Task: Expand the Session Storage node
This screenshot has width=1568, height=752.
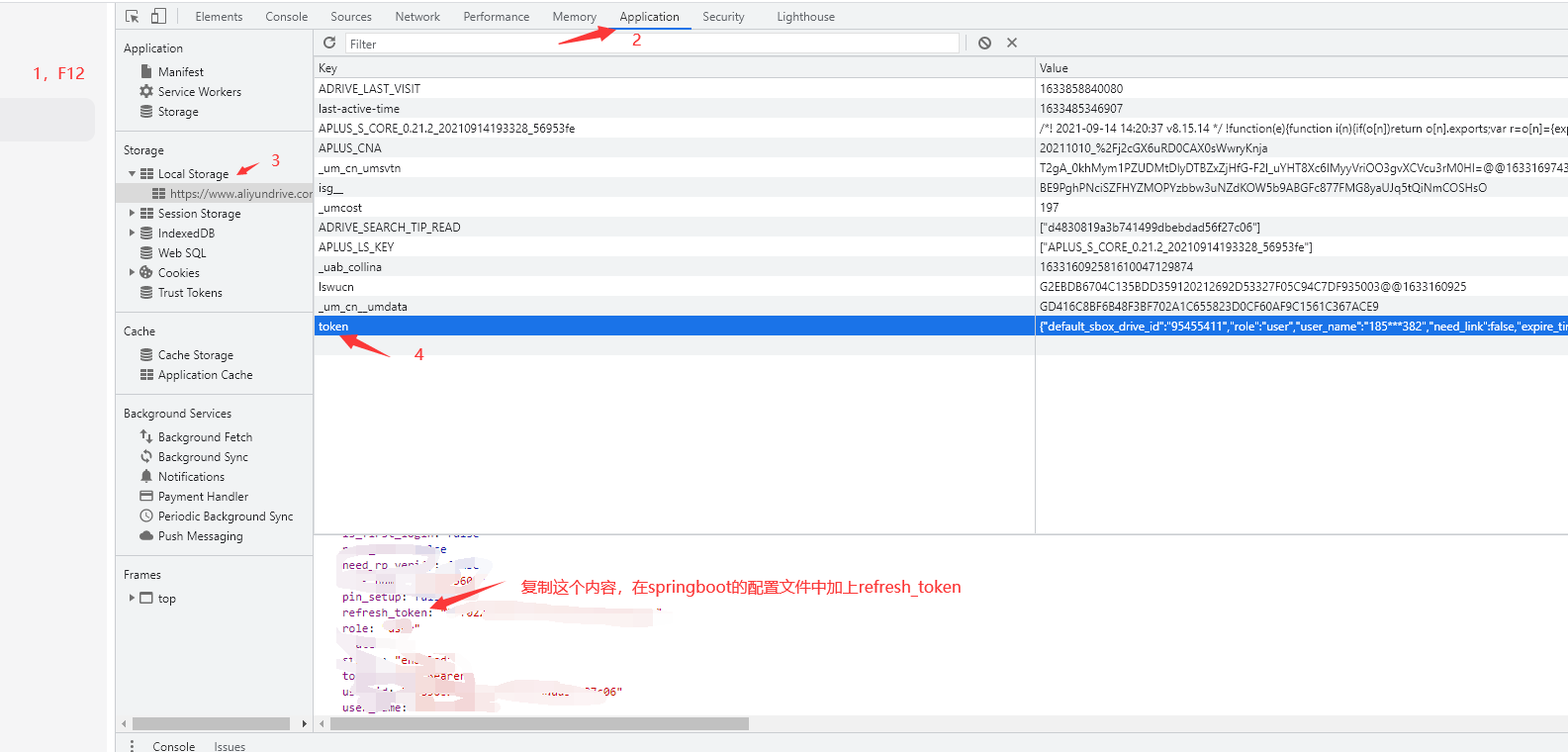Action: click(x=132, y=214)
